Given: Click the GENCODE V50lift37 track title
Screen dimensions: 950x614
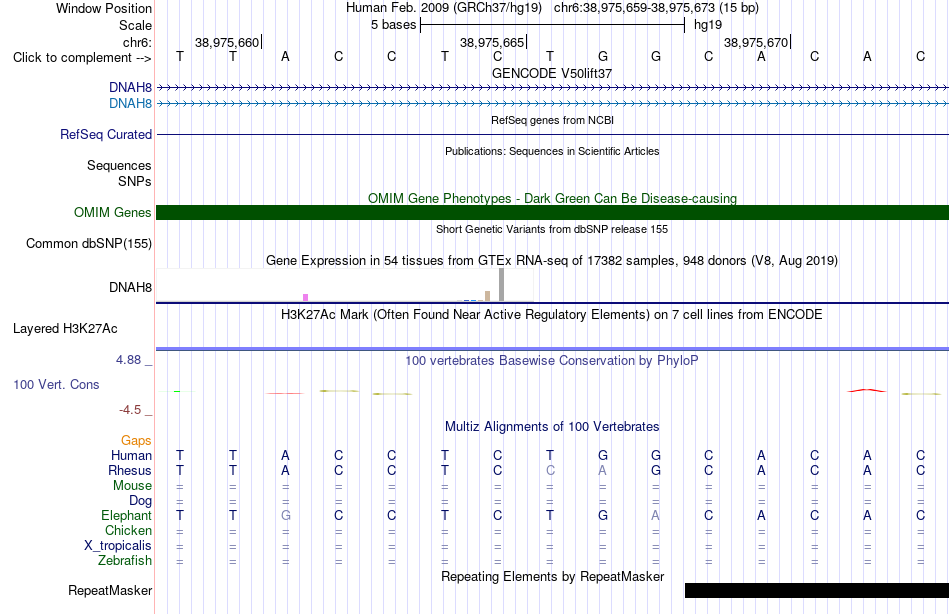Looking at the screenshot, I should tap(552, 73).
